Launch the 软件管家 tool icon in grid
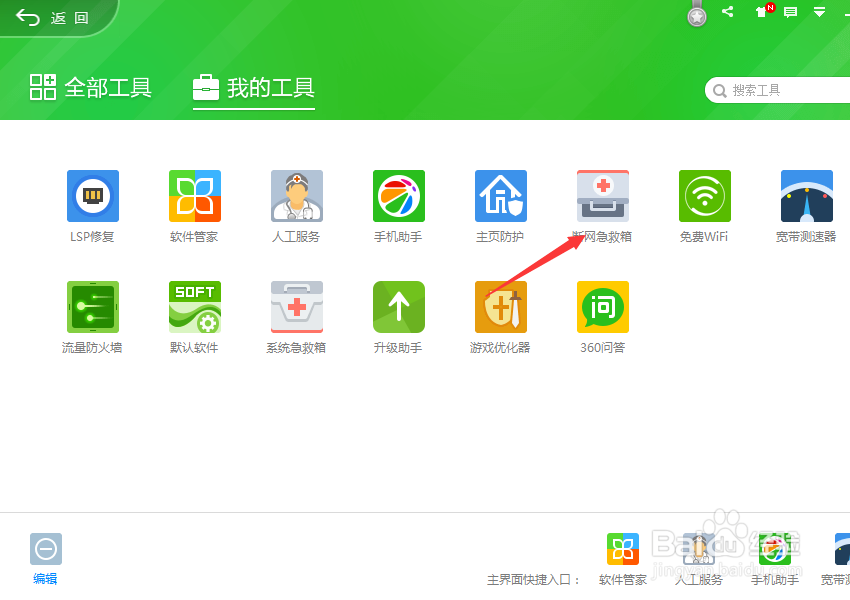 [195, 196]
